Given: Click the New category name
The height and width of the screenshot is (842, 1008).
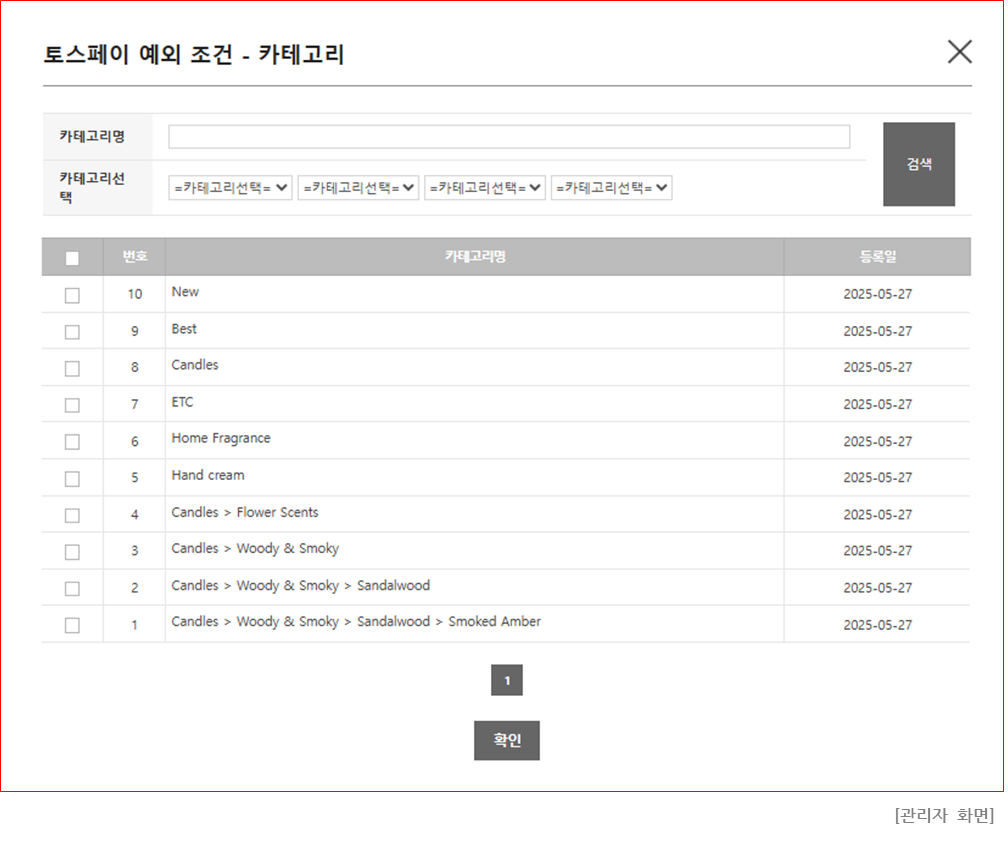Looking at the screenshot, I should pos(185,292).
